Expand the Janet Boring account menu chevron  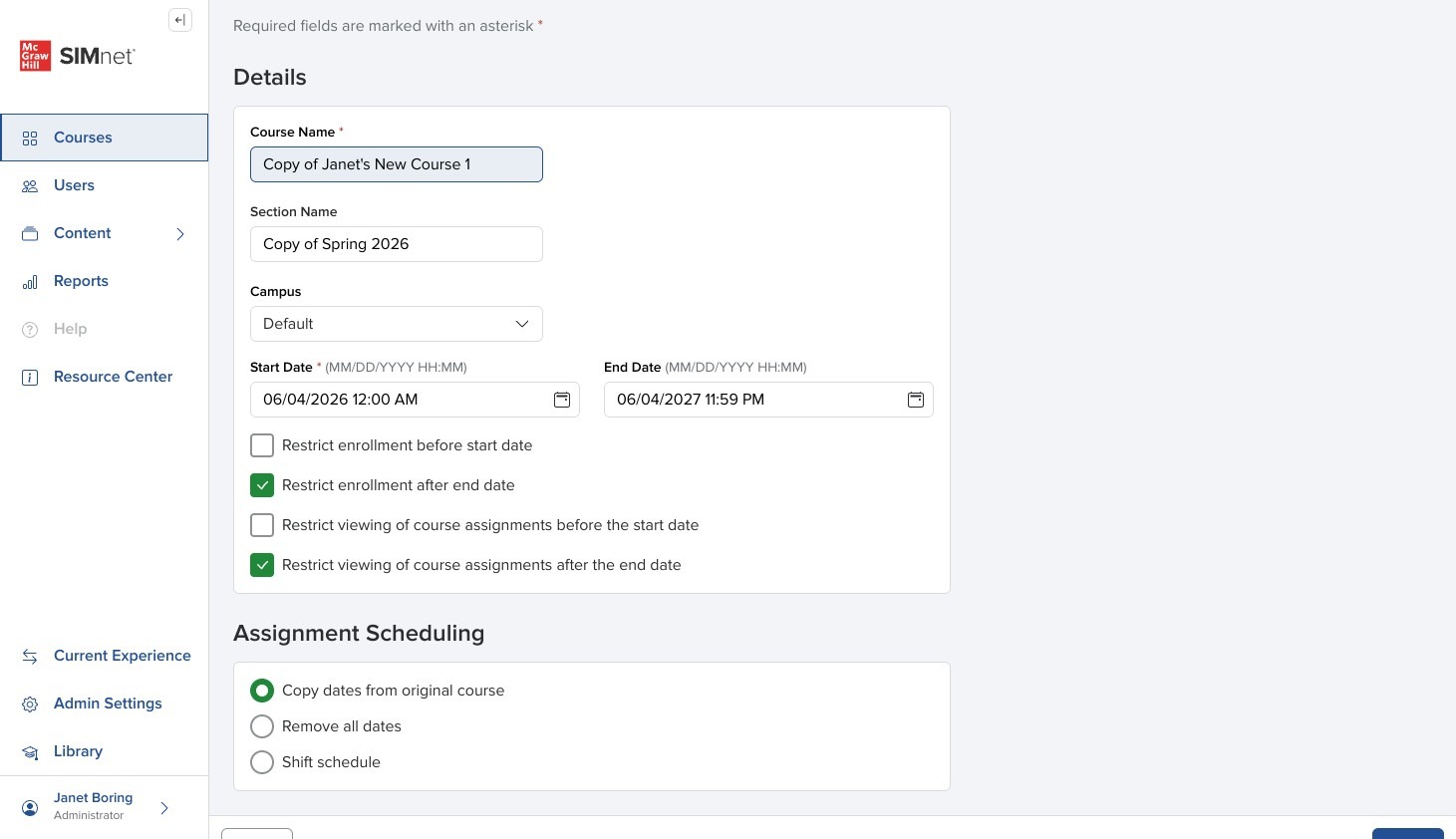[164, 808]
